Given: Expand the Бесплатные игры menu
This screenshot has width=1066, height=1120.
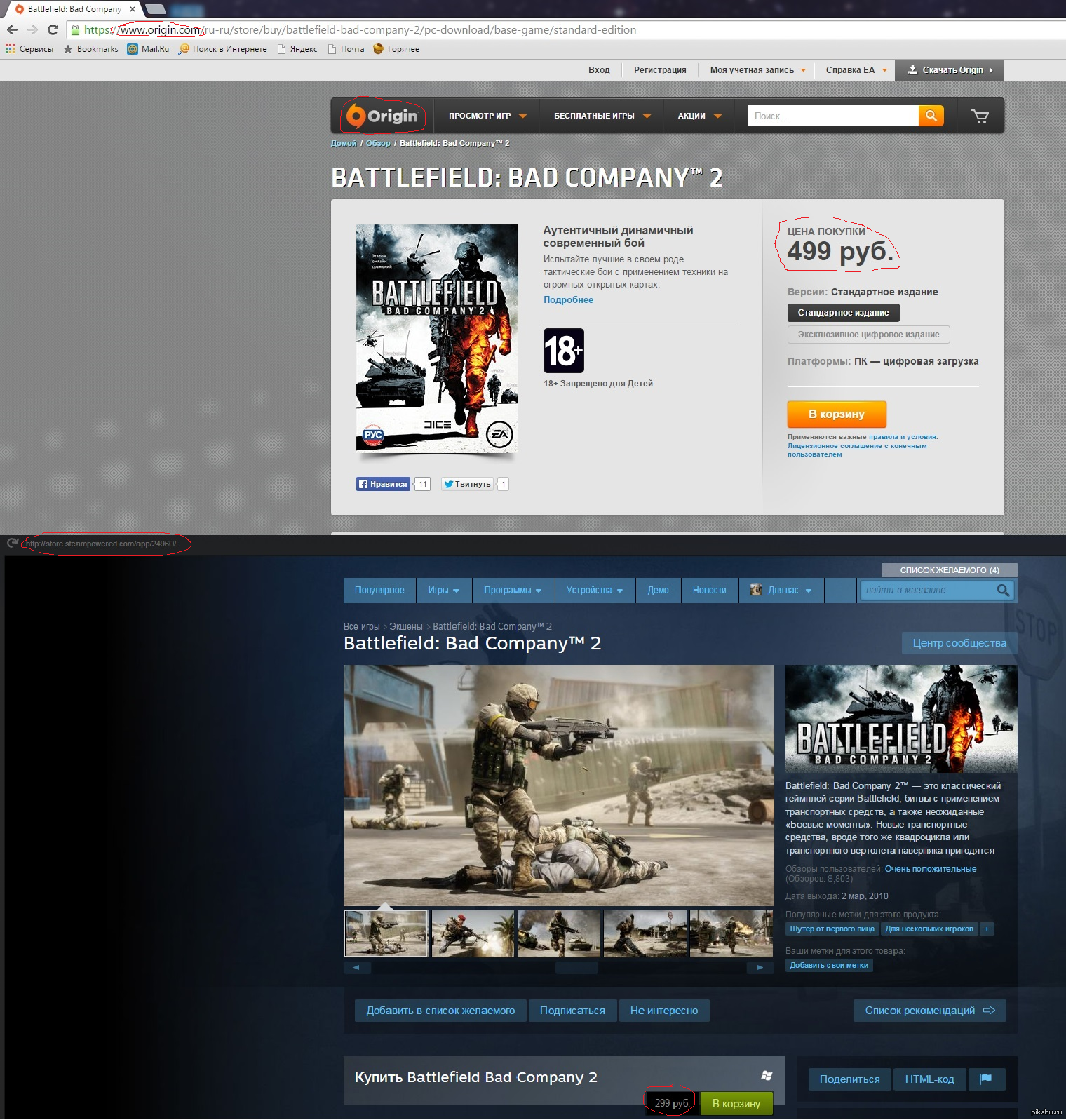Looking at the screenshot, I should pos(602,116).
